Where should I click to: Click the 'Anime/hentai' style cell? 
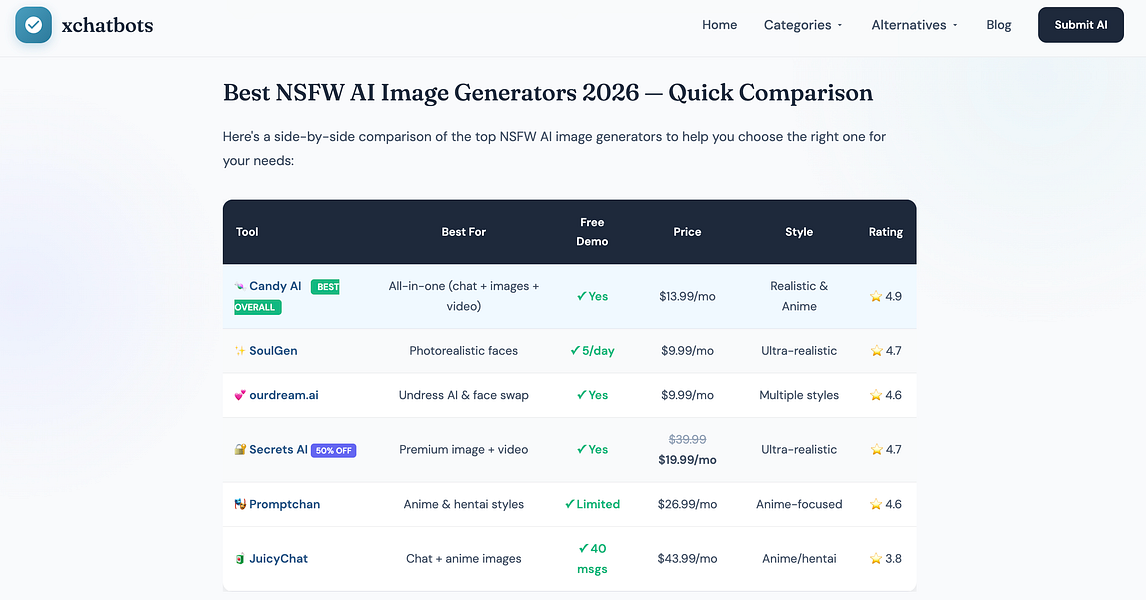(799, 558)
